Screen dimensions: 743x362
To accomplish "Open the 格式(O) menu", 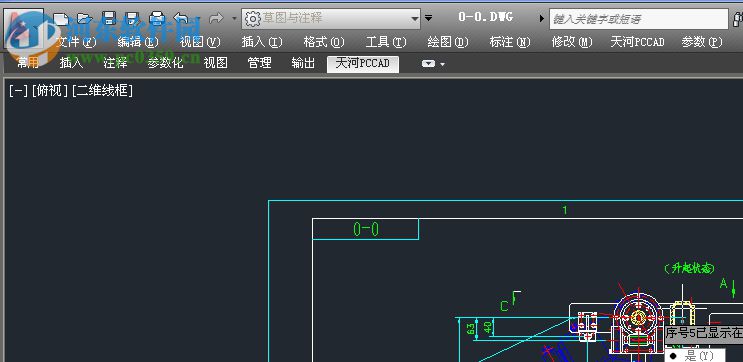I will coord(324,42).
